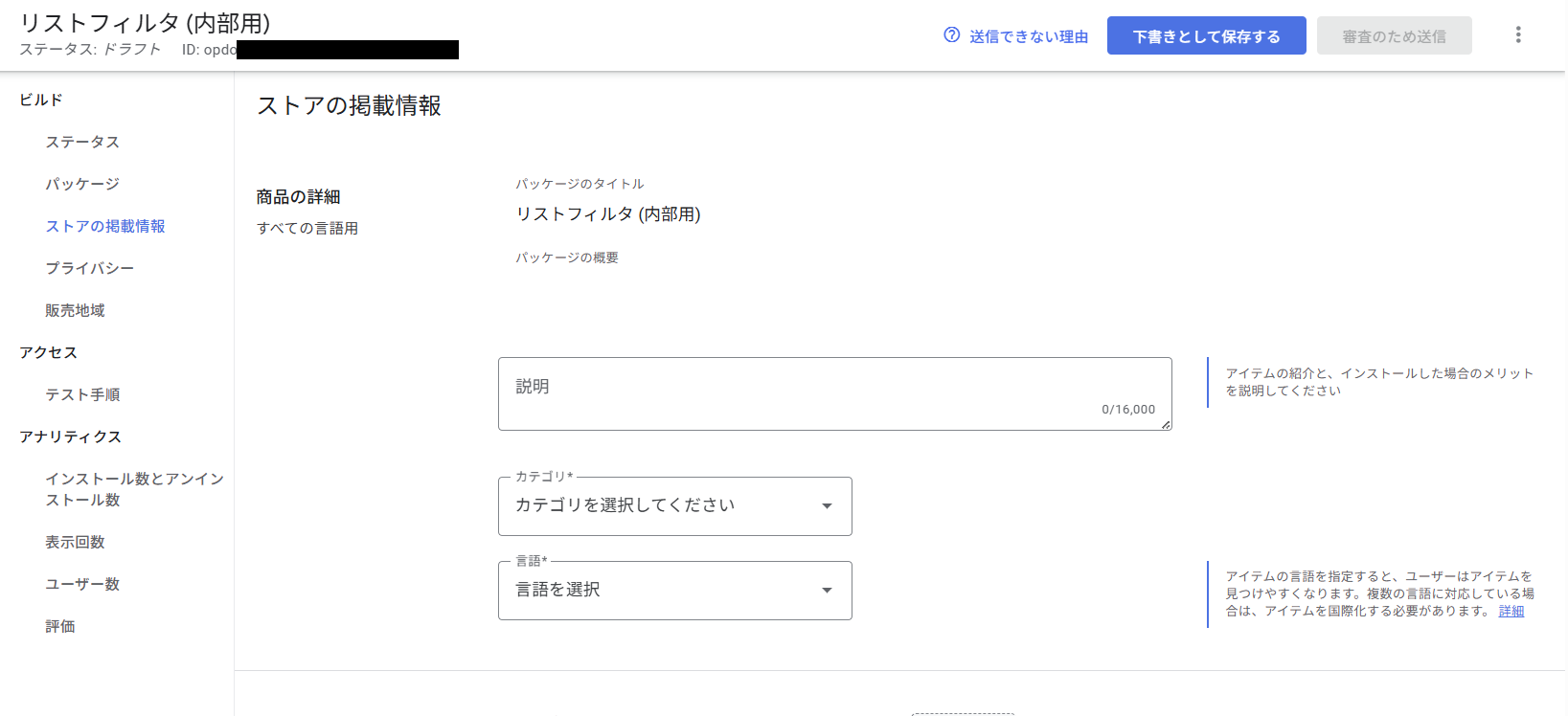Show ユーザー数 analytics
Screen dimensions: 1568x716
[x=82, y=584]
